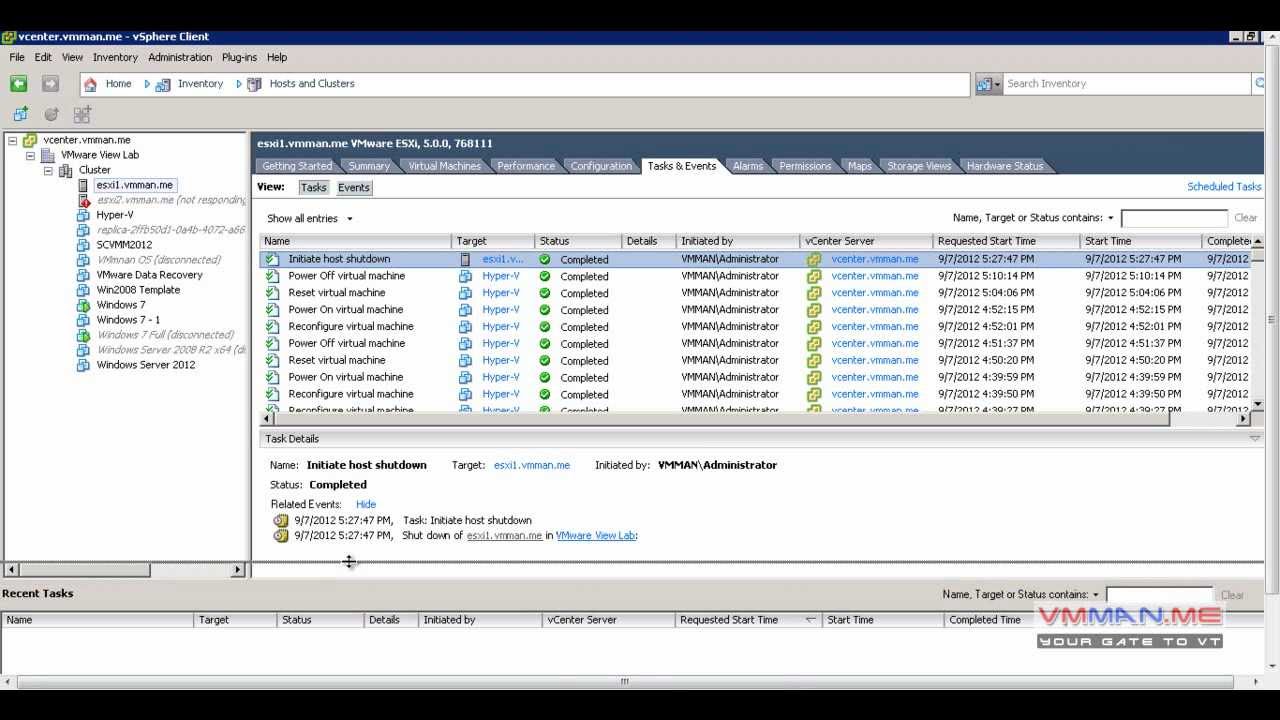Select the Reconfigure virtual machine 4:52:01 row
Screen dimensions: 1280x720
755,327
